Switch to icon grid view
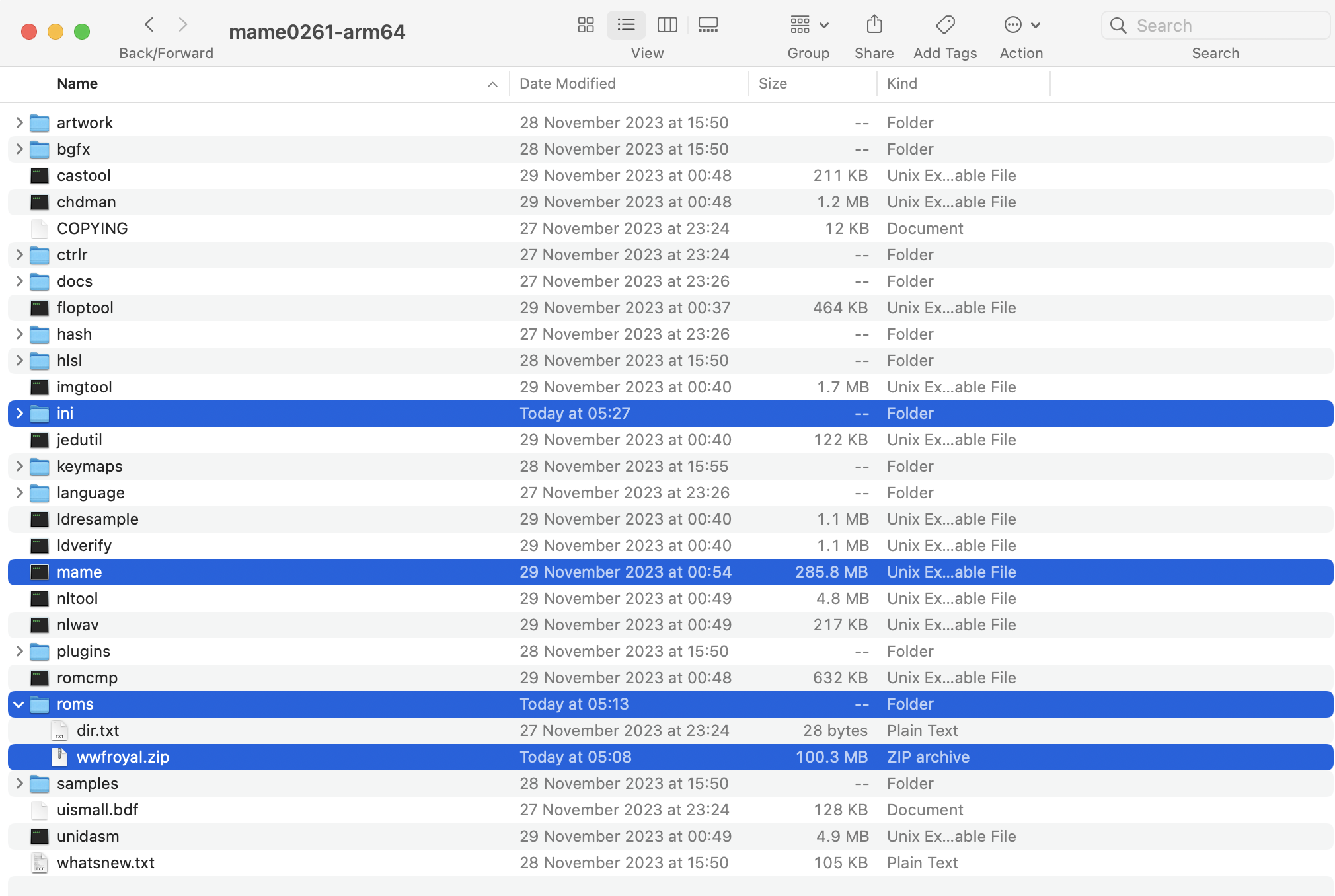Viewport: 1335px width, 896px height. [x=586, y=25]
